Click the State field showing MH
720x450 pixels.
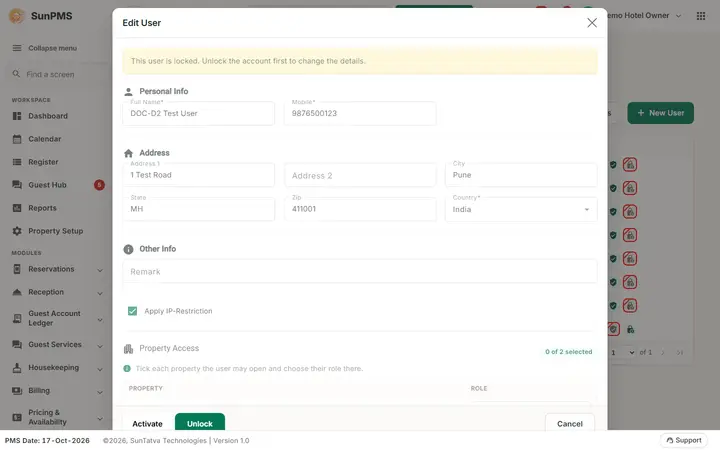click(x=198, y=209)
